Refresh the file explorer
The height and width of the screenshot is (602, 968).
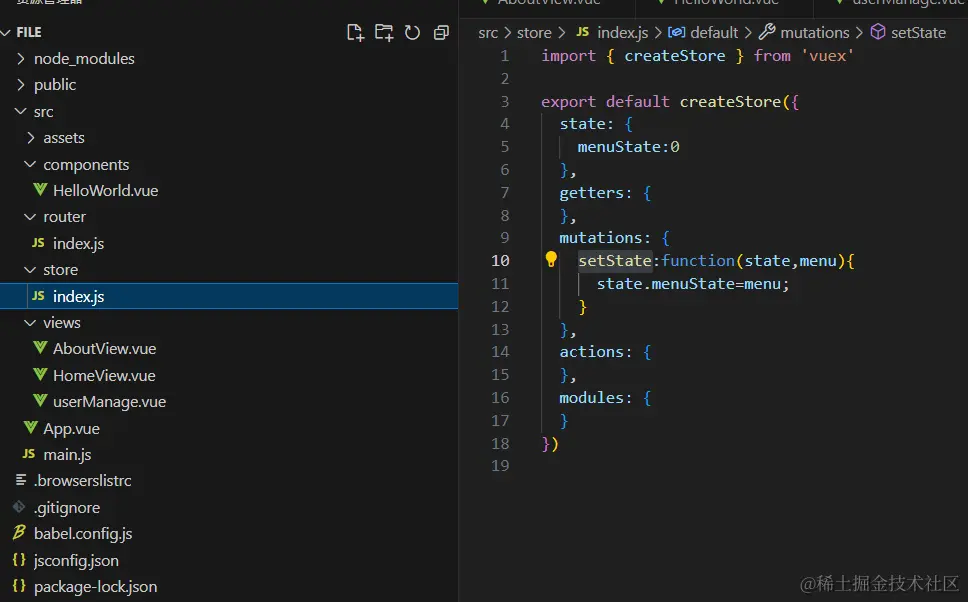[x=412, y=33]
